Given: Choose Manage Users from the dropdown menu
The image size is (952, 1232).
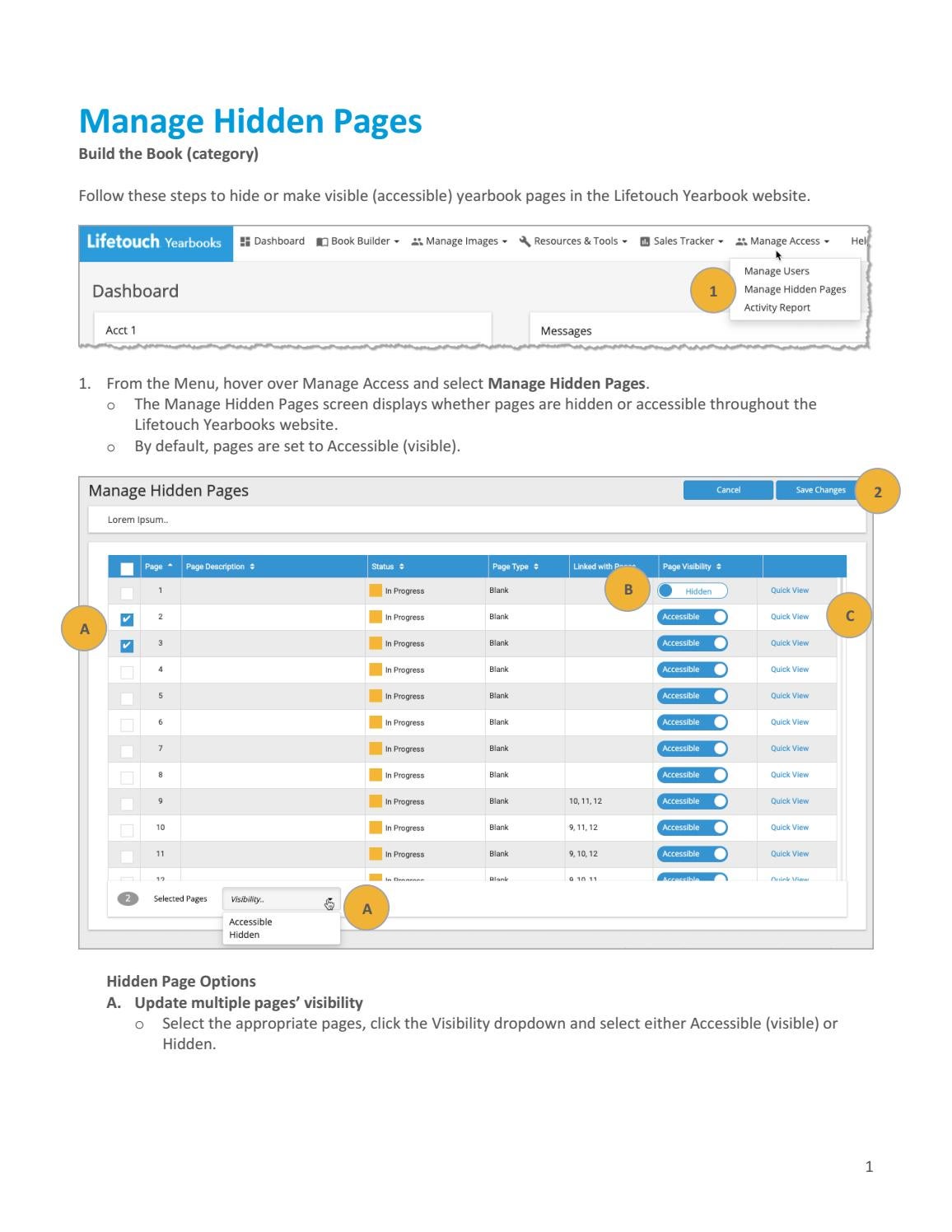Looking at the screenshot, I should pos(776,271).
